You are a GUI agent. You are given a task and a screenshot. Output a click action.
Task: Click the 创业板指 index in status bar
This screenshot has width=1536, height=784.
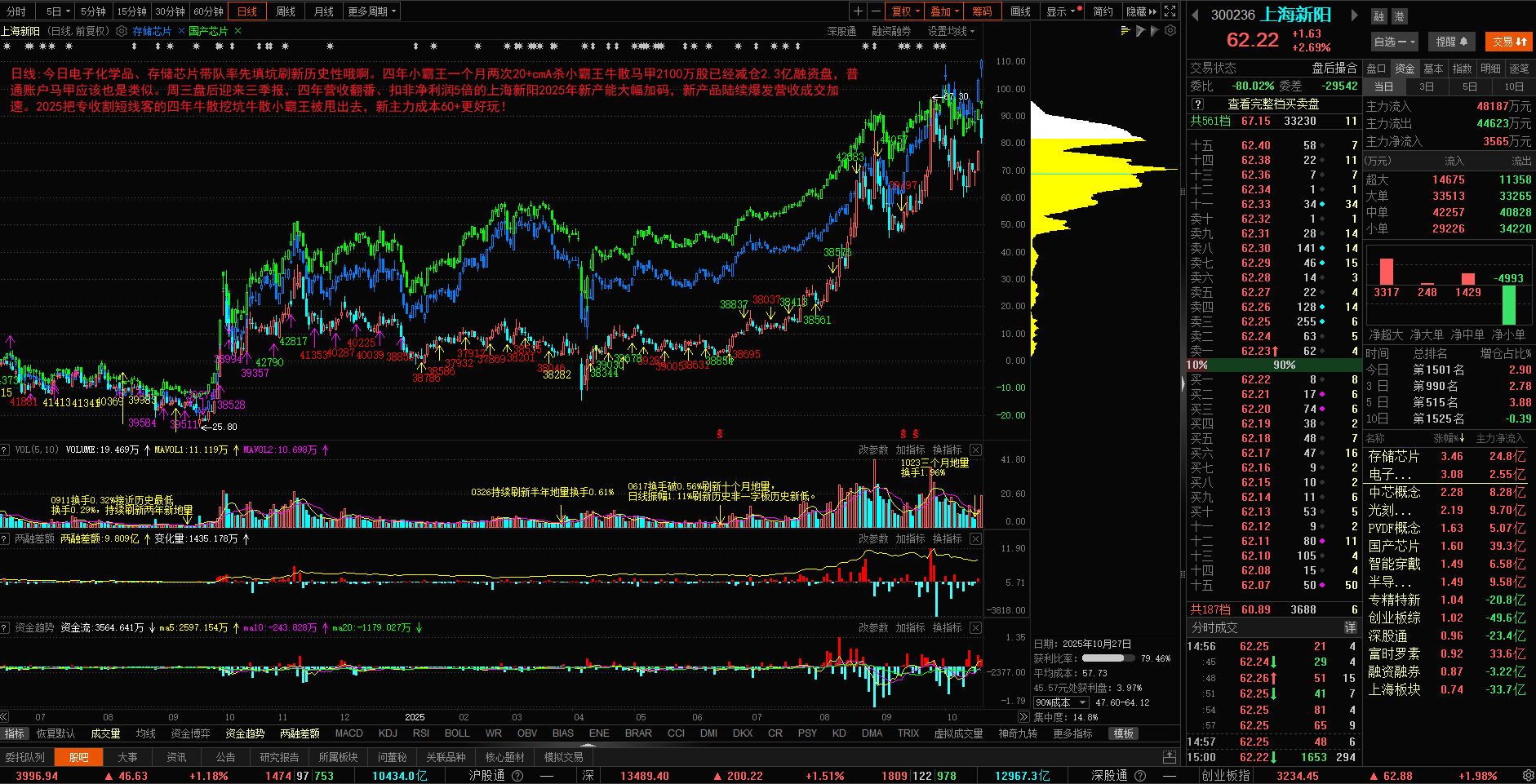pyautogui.click(x=1225, y=776)
